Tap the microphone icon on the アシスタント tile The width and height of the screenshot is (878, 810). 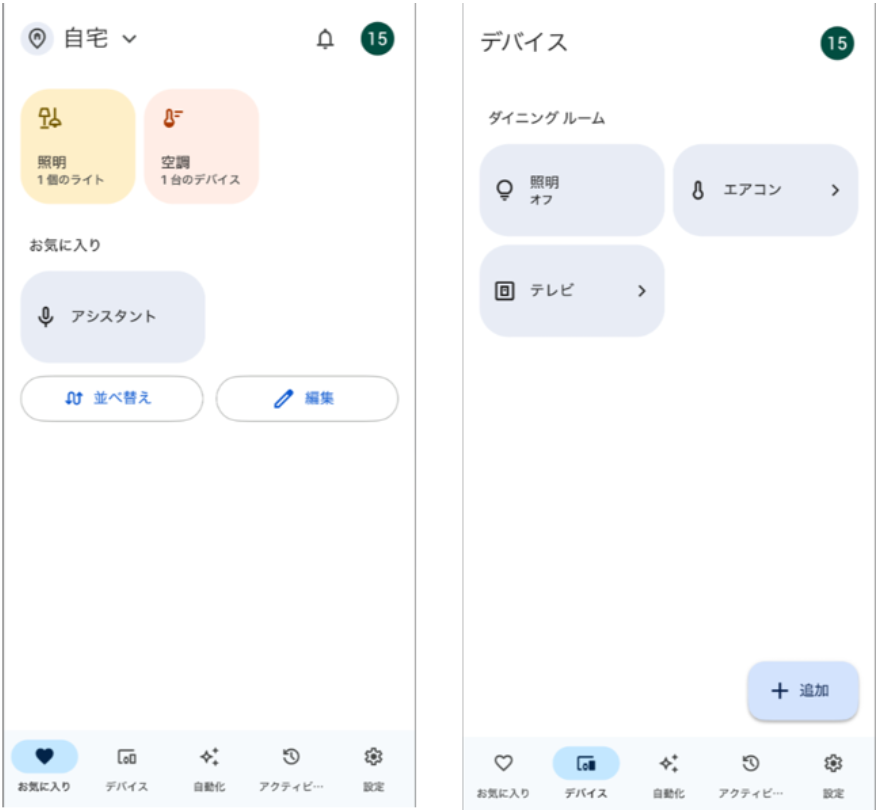point(46,317)
